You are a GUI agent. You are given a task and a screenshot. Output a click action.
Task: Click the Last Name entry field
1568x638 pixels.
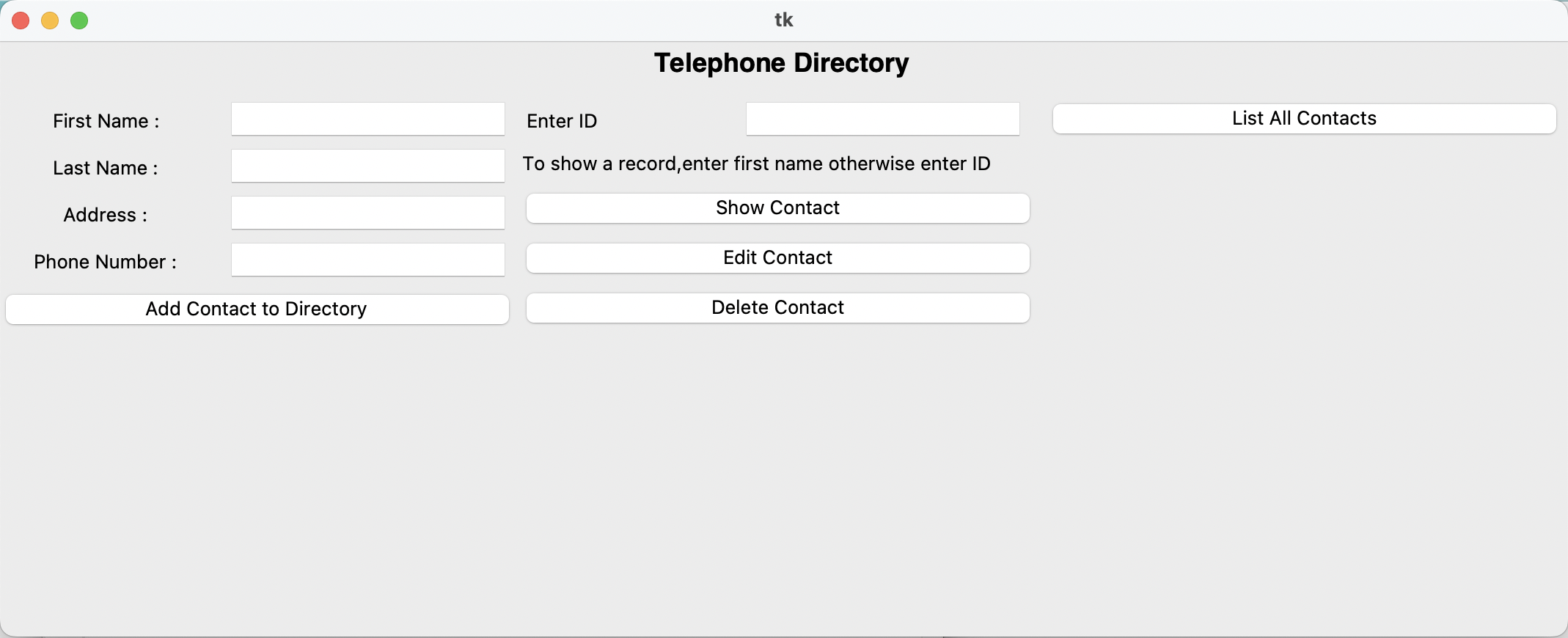367,166
